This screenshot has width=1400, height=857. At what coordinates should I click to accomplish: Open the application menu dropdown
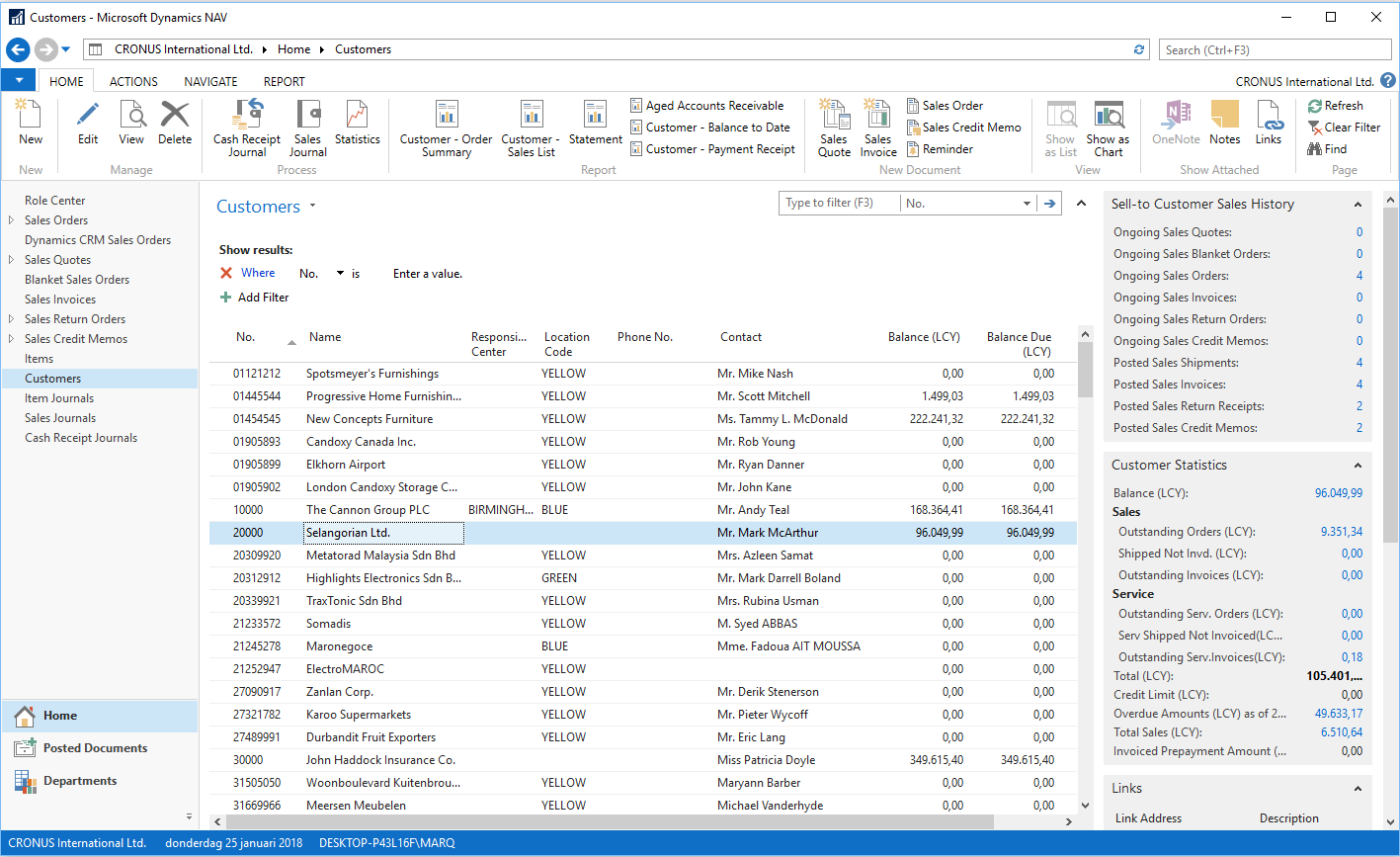[x=19, y=81]
